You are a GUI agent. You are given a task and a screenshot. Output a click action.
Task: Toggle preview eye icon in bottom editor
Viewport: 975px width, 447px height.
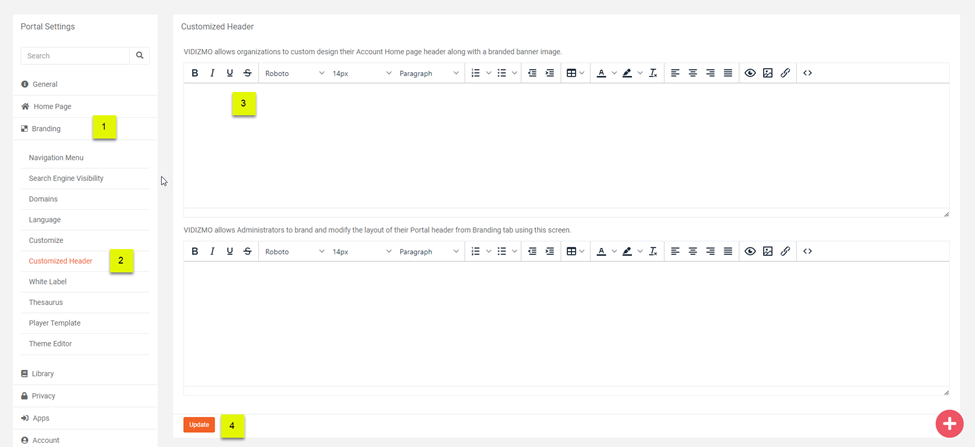pos(750,252)
